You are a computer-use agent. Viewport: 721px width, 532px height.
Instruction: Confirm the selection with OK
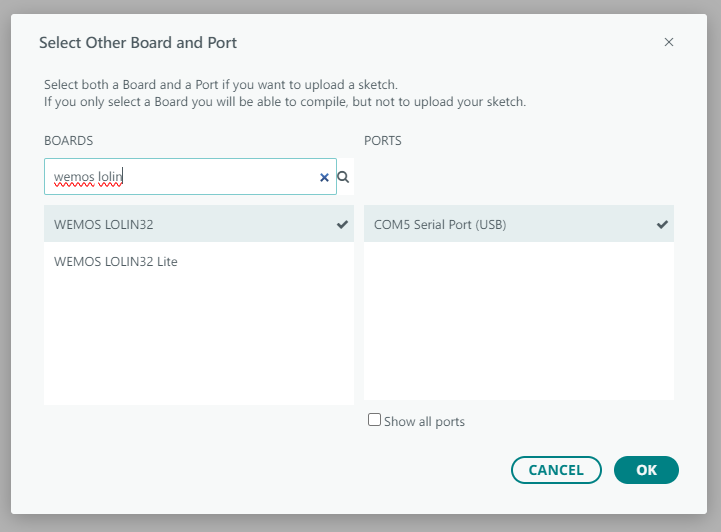coord(646,470)
